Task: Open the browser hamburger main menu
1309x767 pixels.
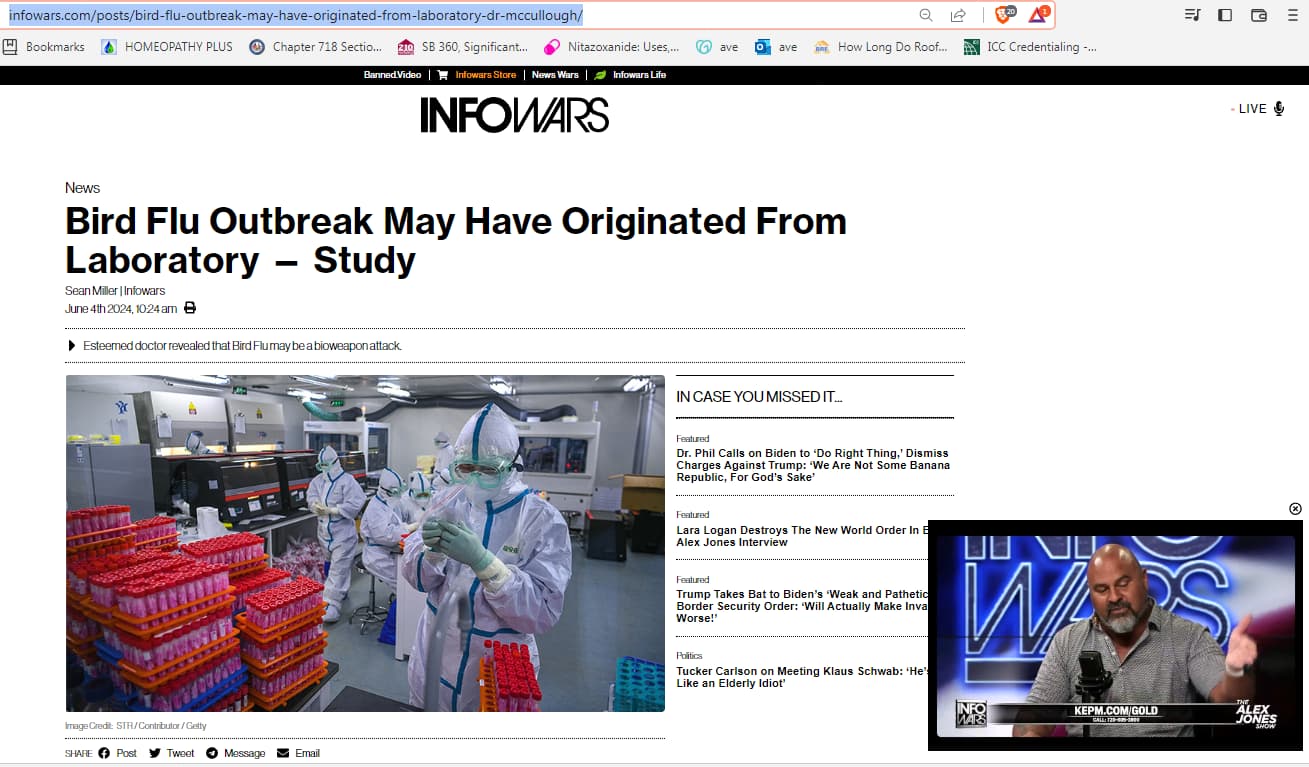Action: [x=1293, y=15]
